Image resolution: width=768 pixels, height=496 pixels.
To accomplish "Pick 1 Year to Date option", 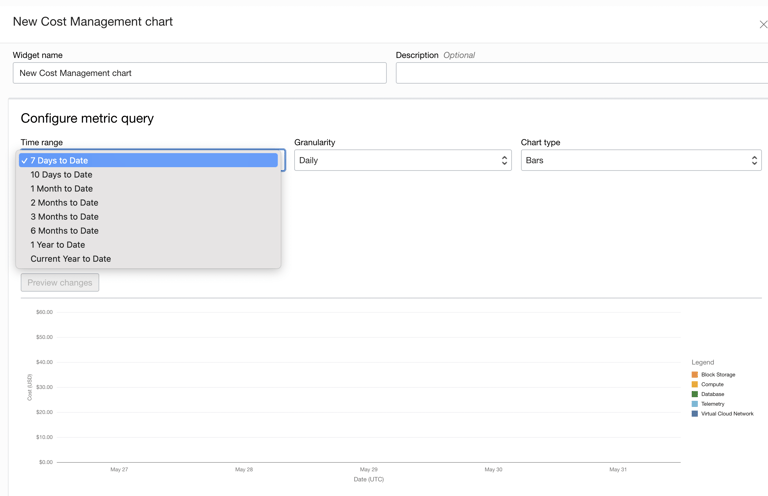I will pyautogui.click(x=57, y=244).
